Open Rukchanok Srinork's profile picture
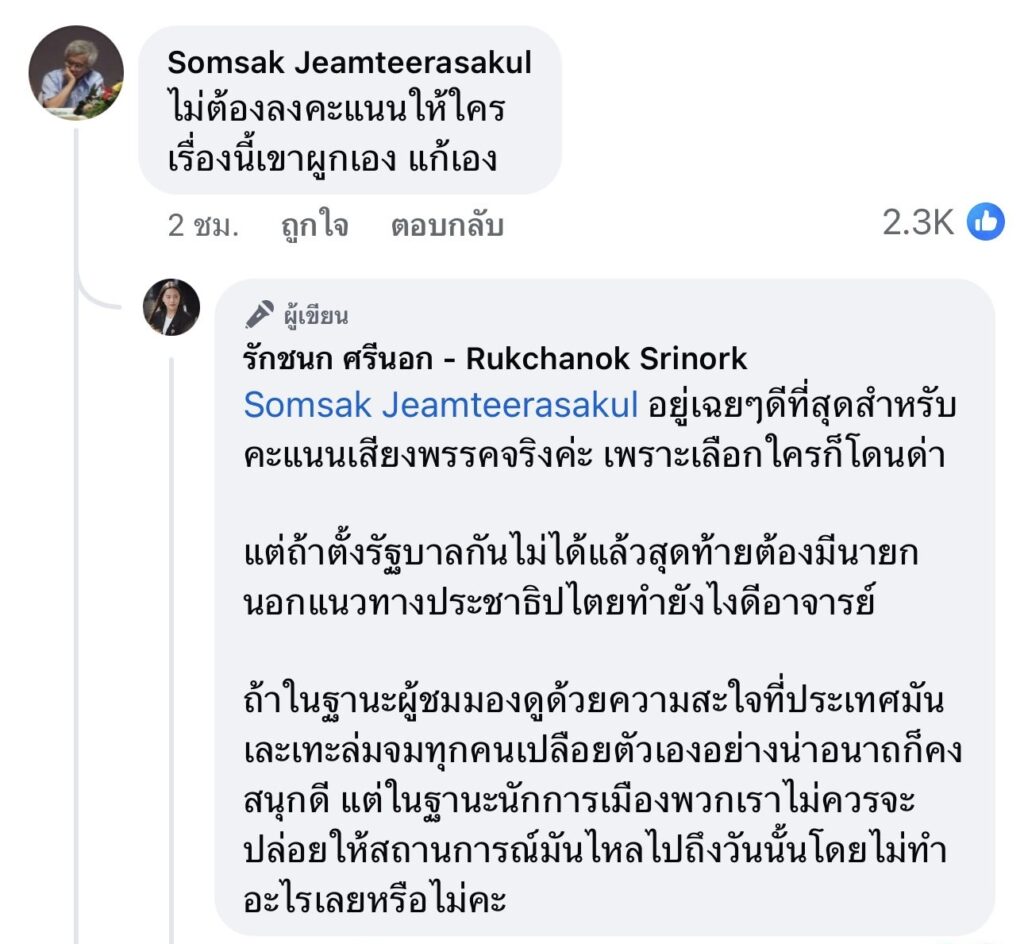 (172, 307)
